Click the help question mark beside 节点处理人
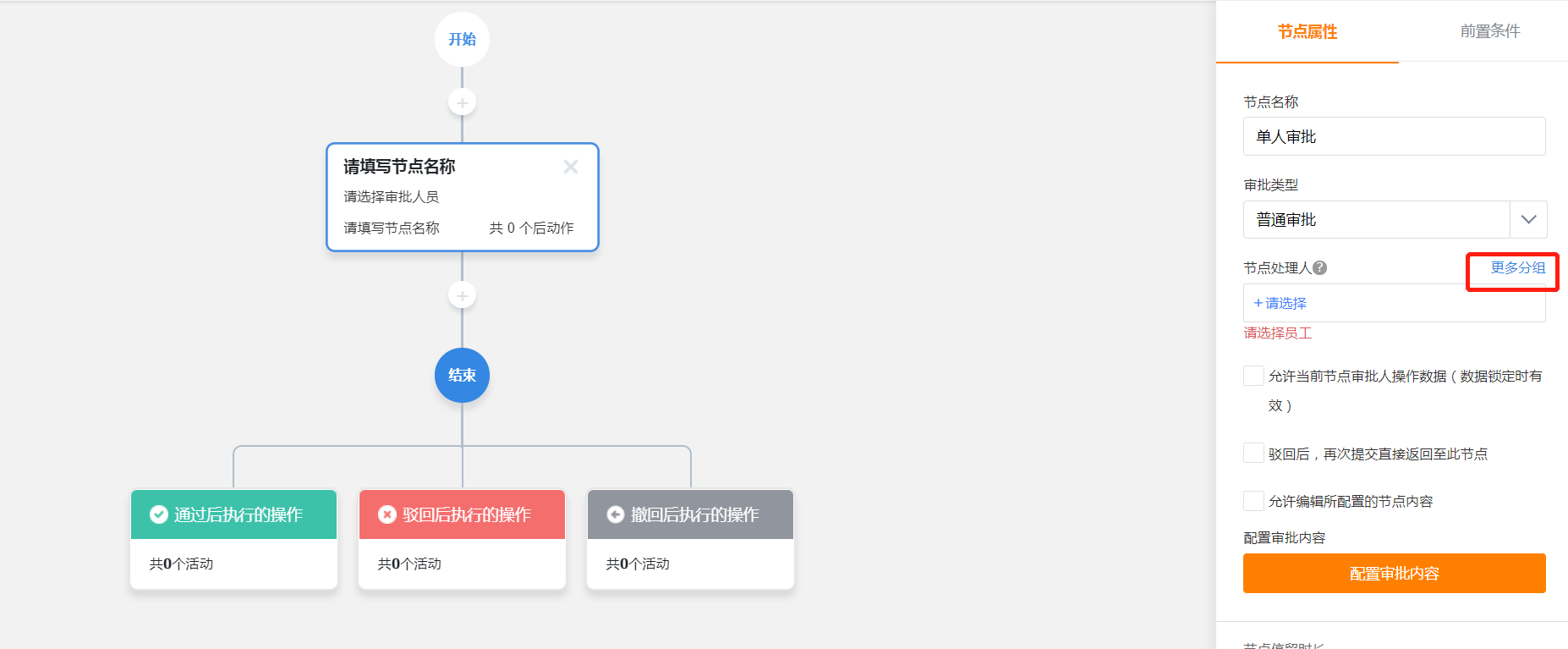The height and width of the screenshot is (649, 1568). 1319,267
